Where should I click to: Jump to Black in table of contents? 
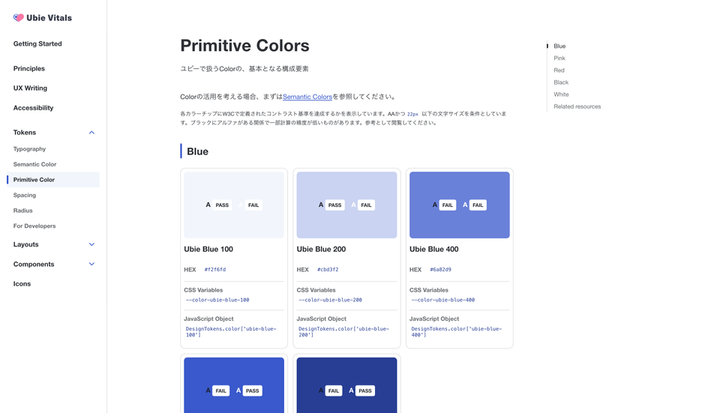[x=561, y=82]
